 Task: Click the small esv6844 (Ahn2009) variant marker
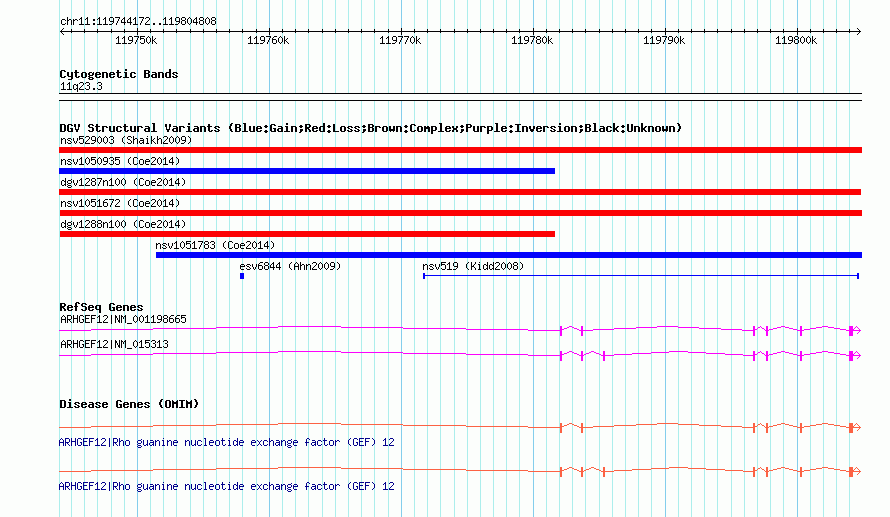242,276
